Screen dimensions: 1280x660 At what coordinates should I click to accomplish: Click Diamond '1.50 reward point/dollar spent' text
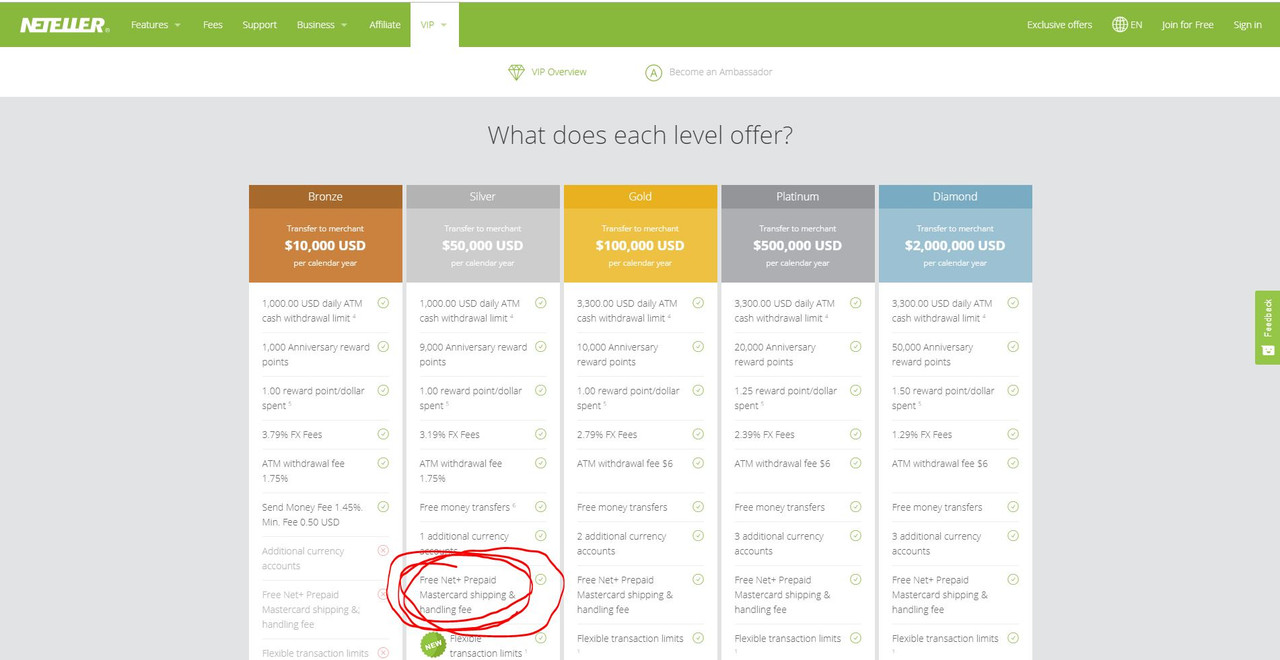(943, 398)
